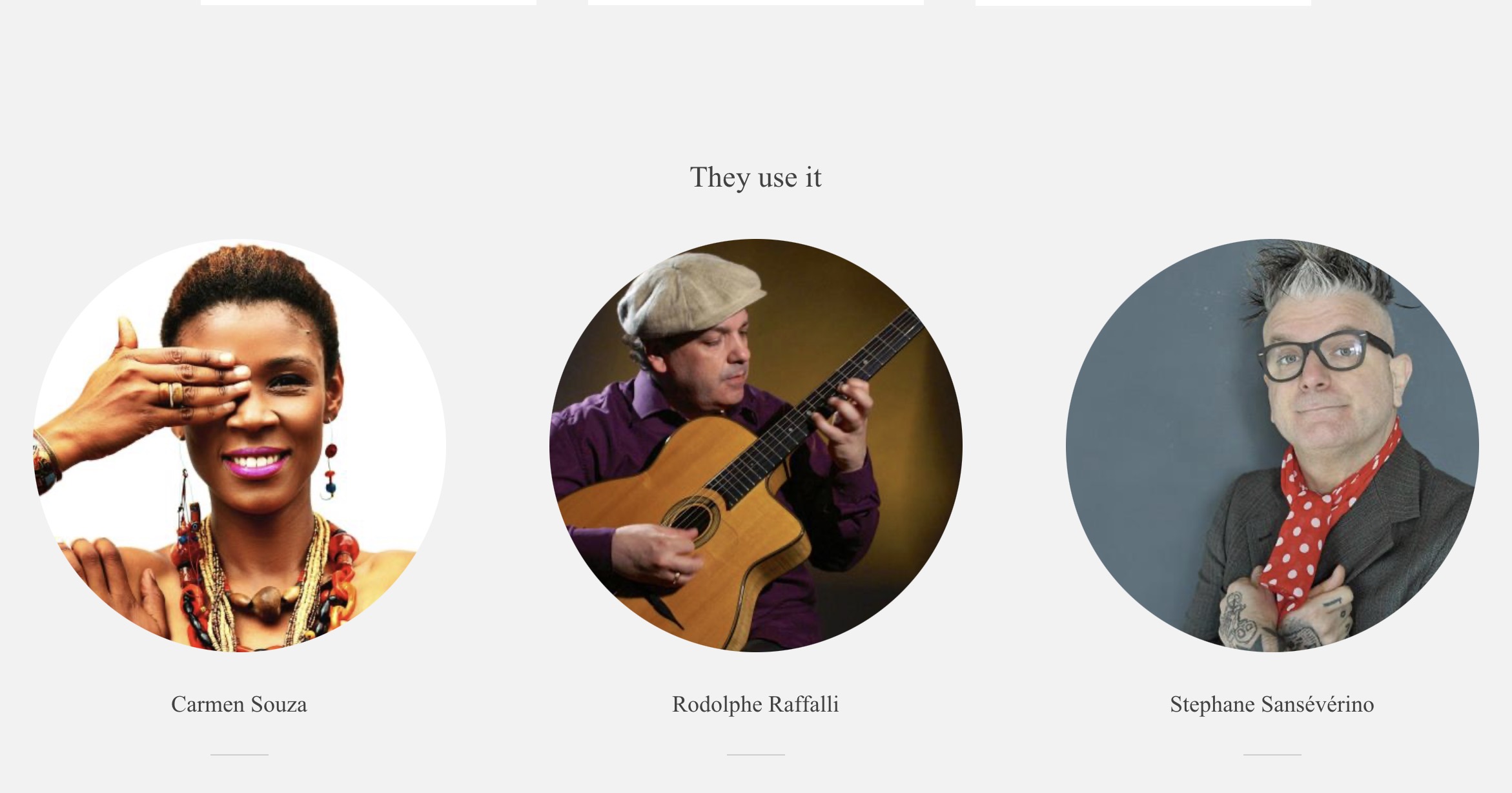The height and width of the screenshot is (793, 1512).
Task: Click the Carmen Souza name caption
Action: coord(239,704)
